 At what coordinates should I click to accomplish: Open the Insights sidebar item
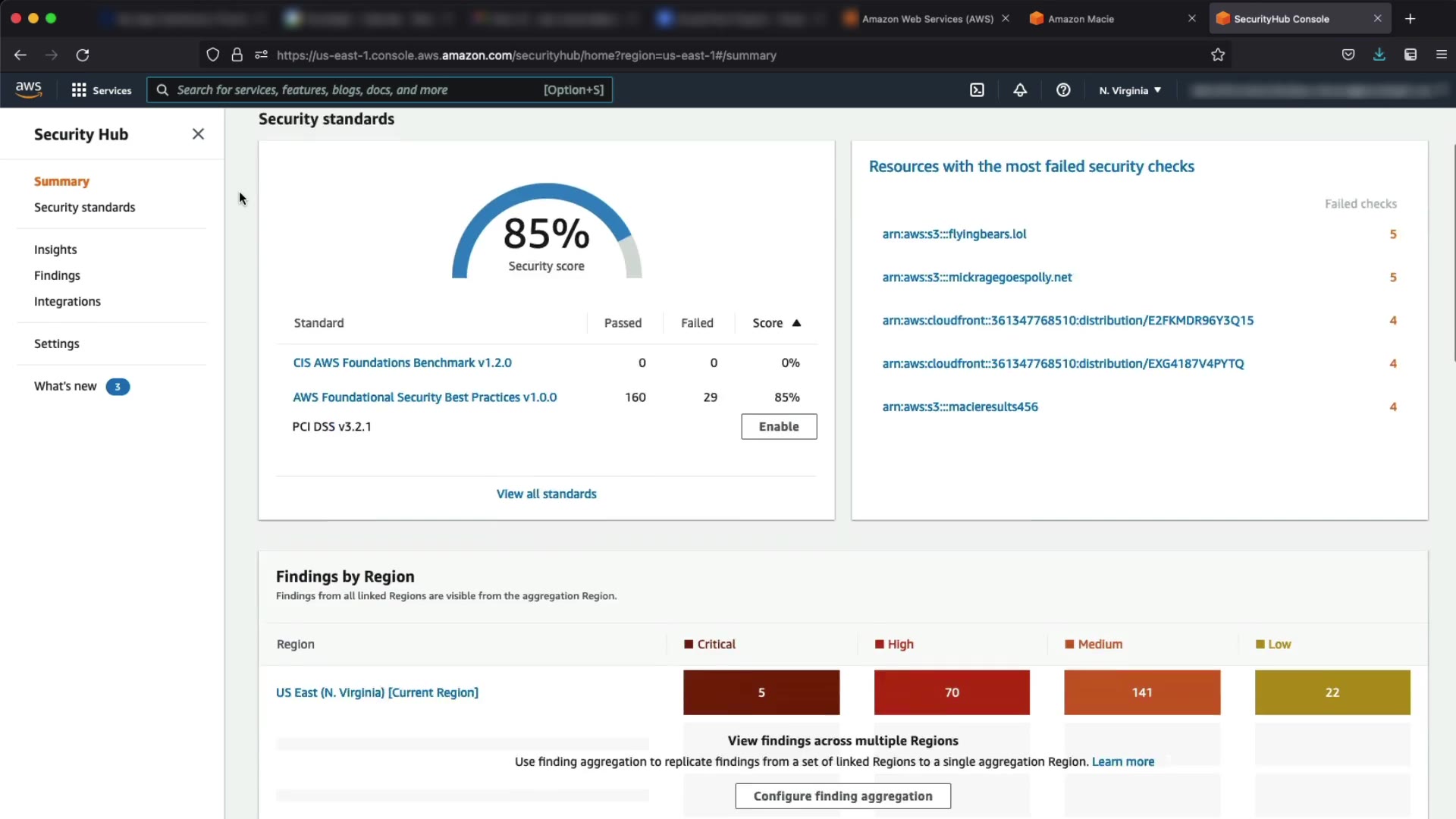pos(55,249)
